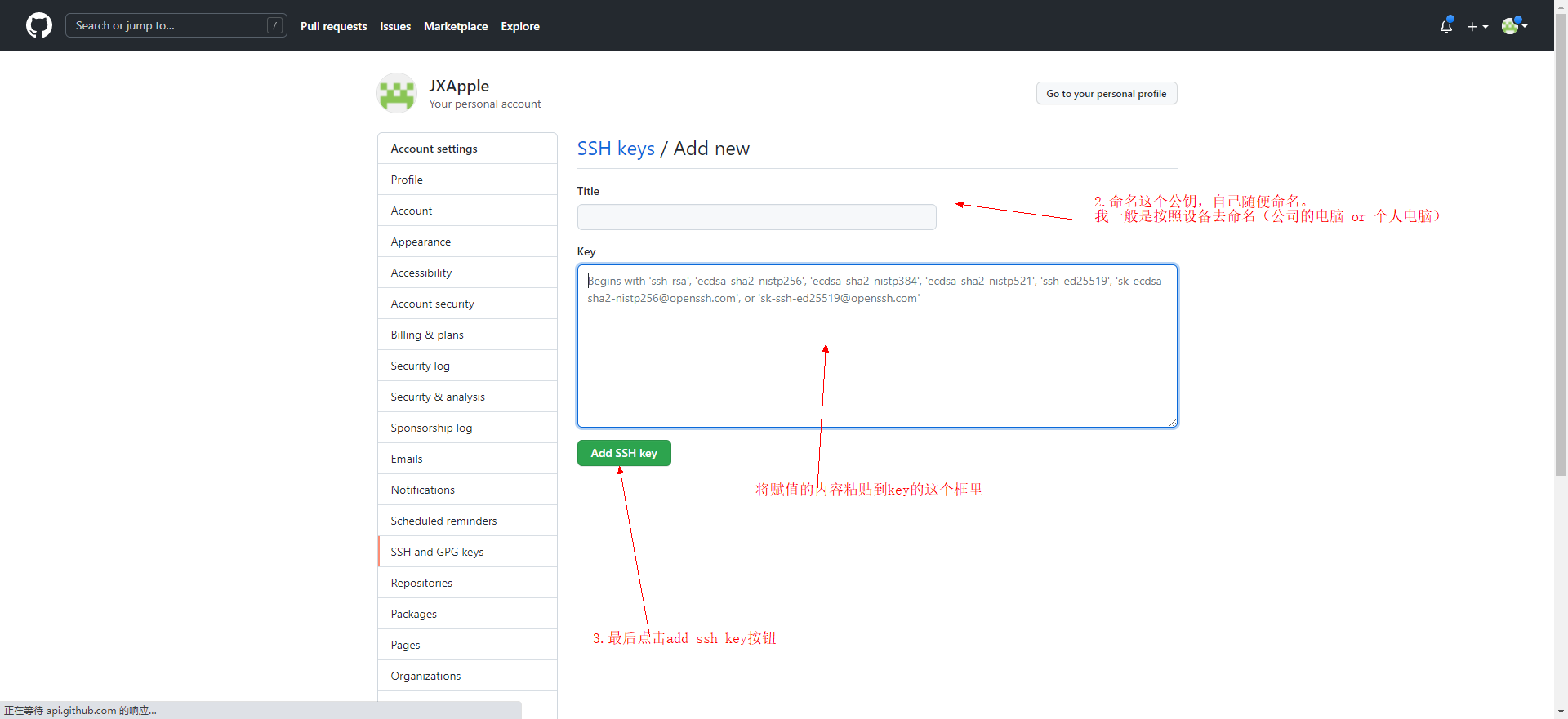Screen dimensions: 1568x719
Task: Open Sponsorship log in sidebar
Action: point(467,428)
